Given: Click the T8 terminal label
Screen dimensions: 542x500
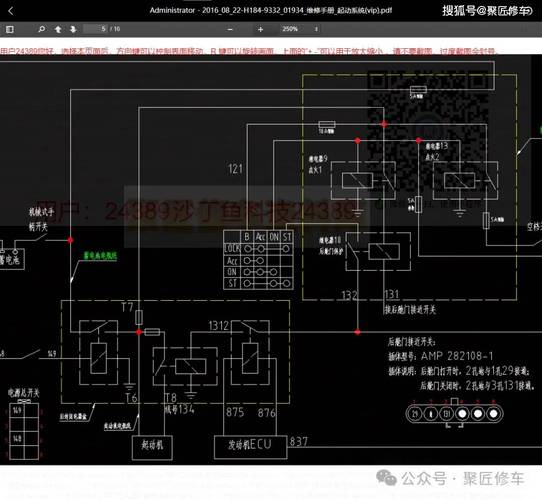Looking at the screenshot, I should [x=171, y=398].
